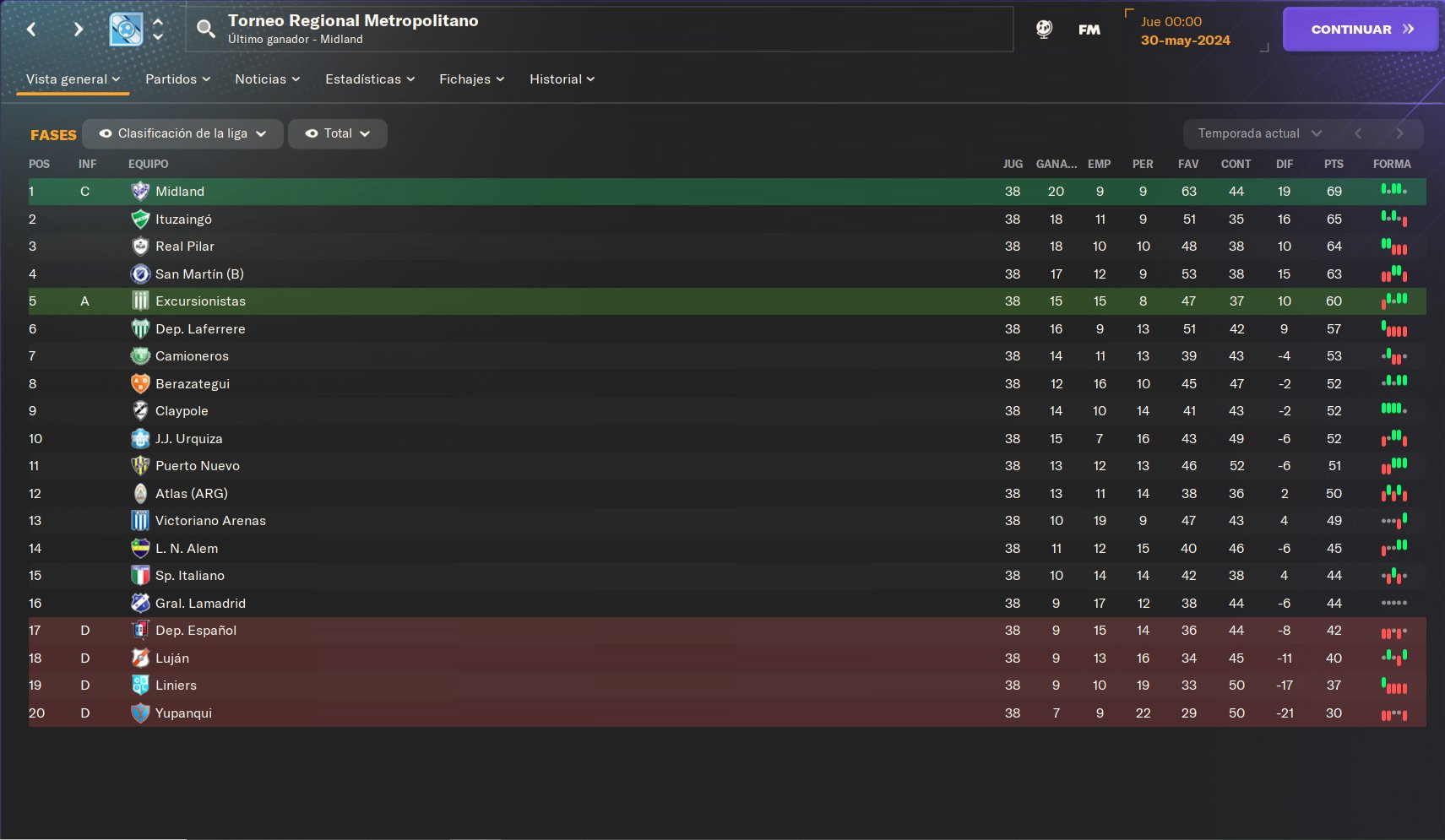Open the search magnifier icon
Viewport: 1445px width, 840px height.
[205, 30]
